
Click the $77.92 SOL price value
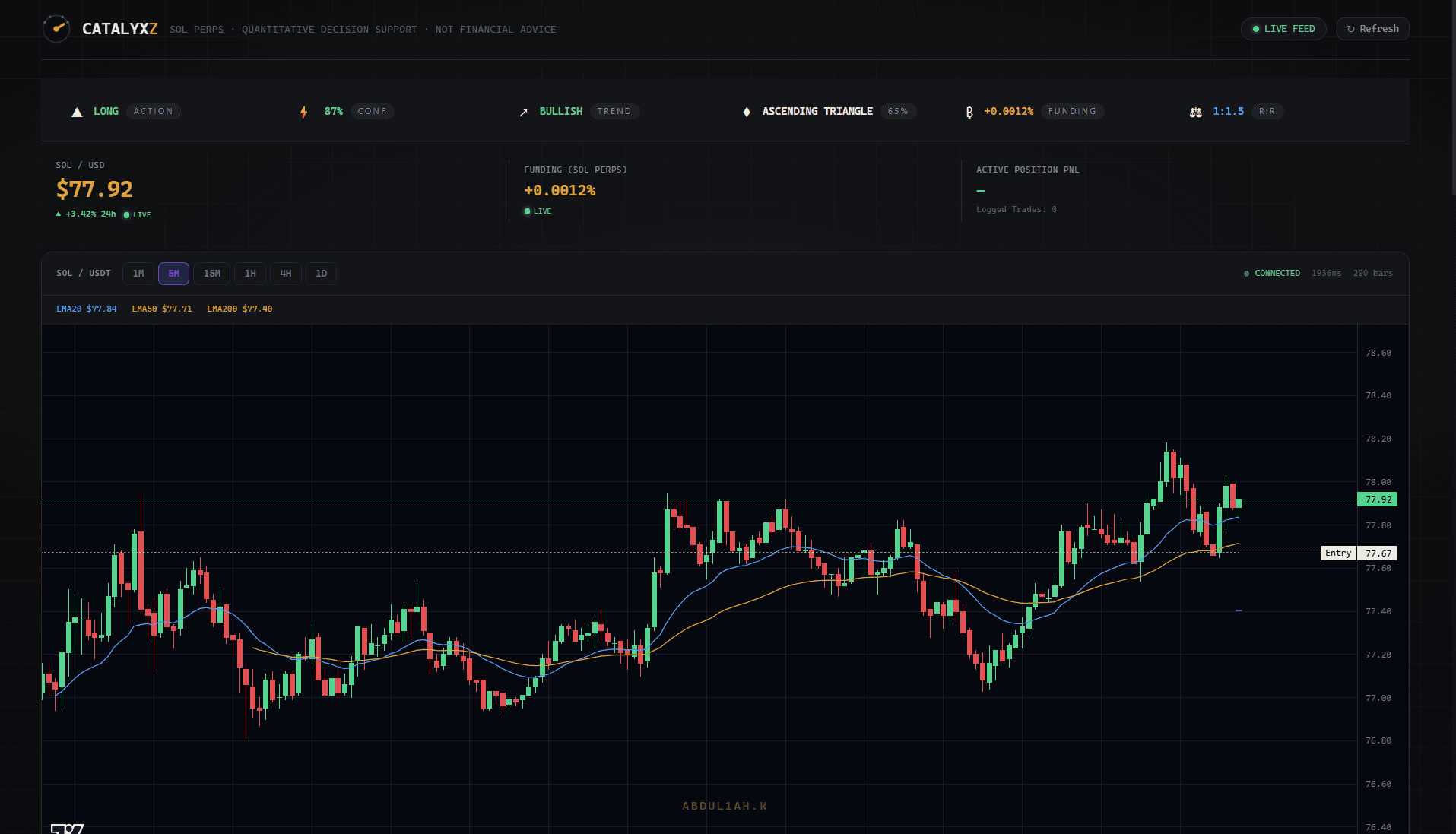click(x=94, y=189)
